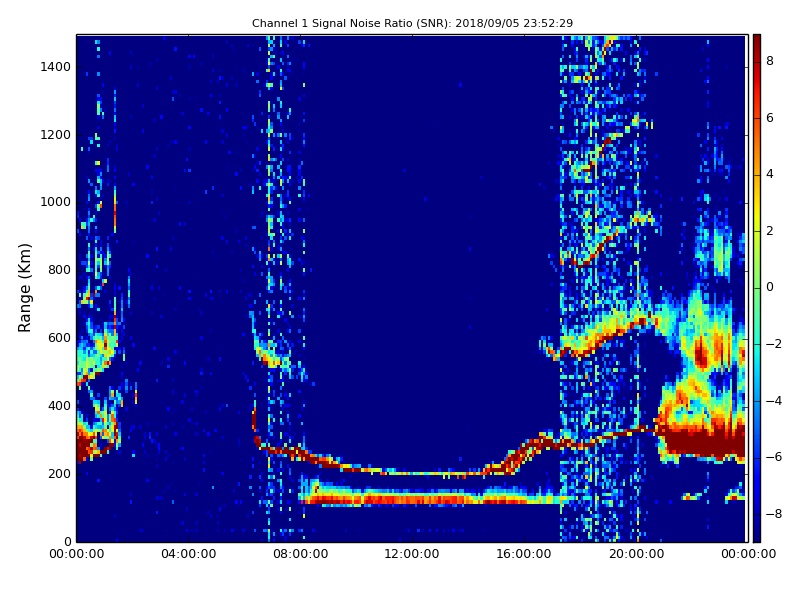Click the 16:00:00 time axis label

coord(524,554)
